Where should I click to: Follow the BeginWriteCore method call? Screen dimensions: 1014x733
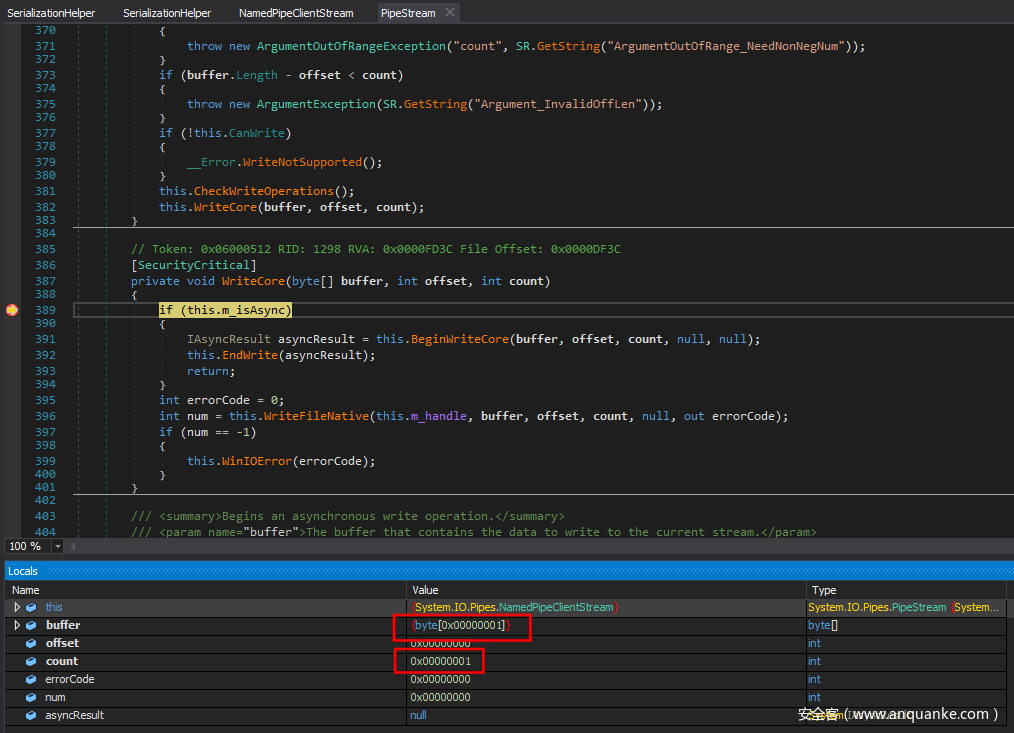pos(459,339)
